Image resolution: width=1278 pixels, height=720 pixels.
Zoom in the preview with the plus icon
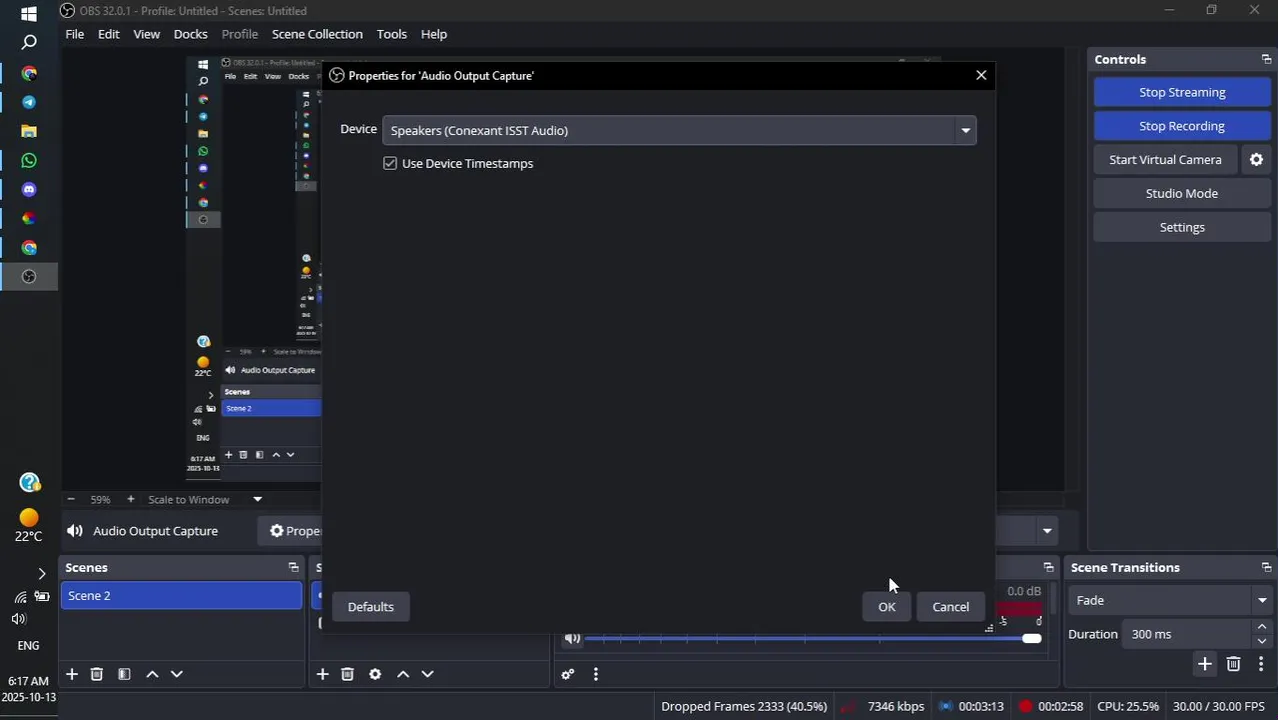click(x=130, y=500)
